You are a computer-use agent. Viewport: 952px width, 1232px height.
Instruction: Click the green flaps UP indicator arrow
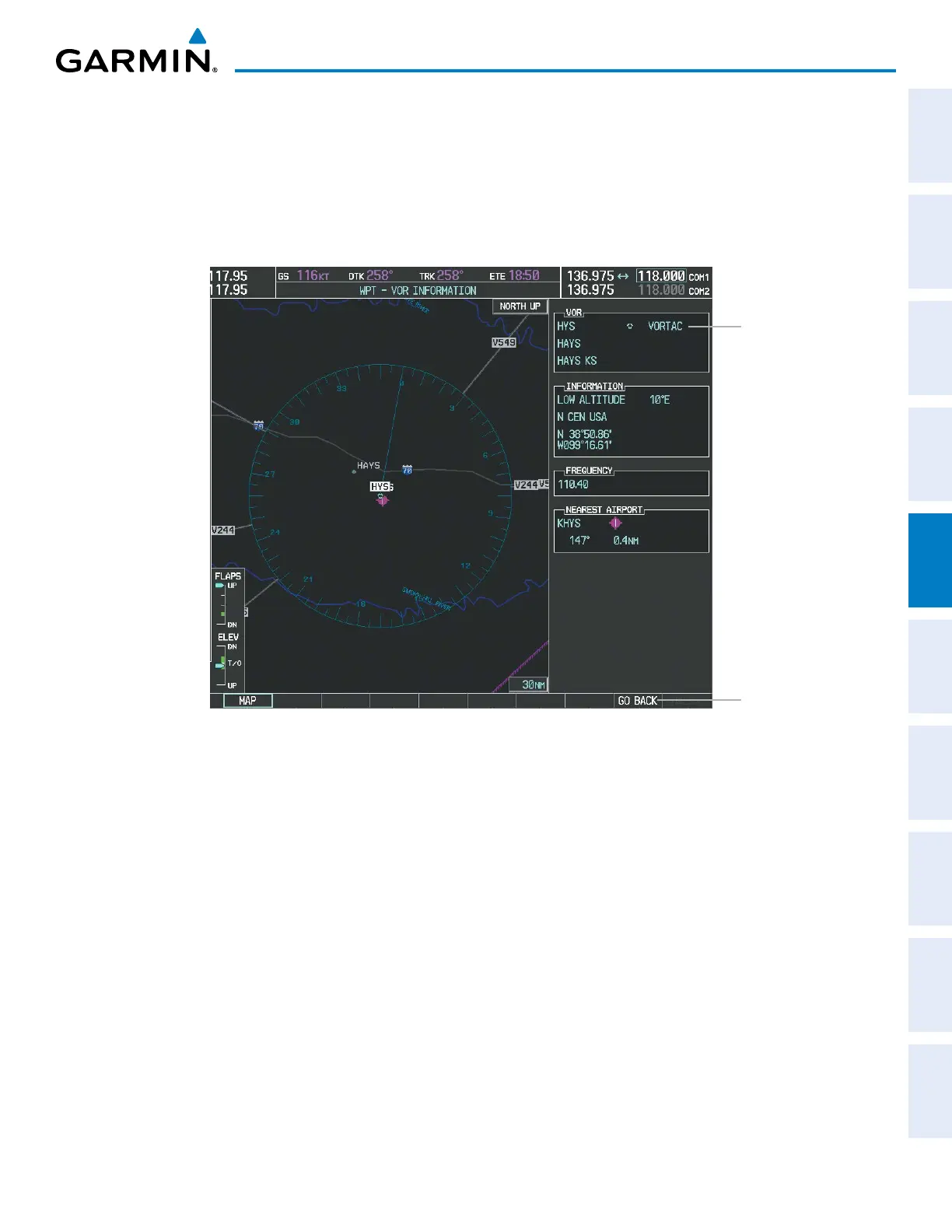point(220,585)
